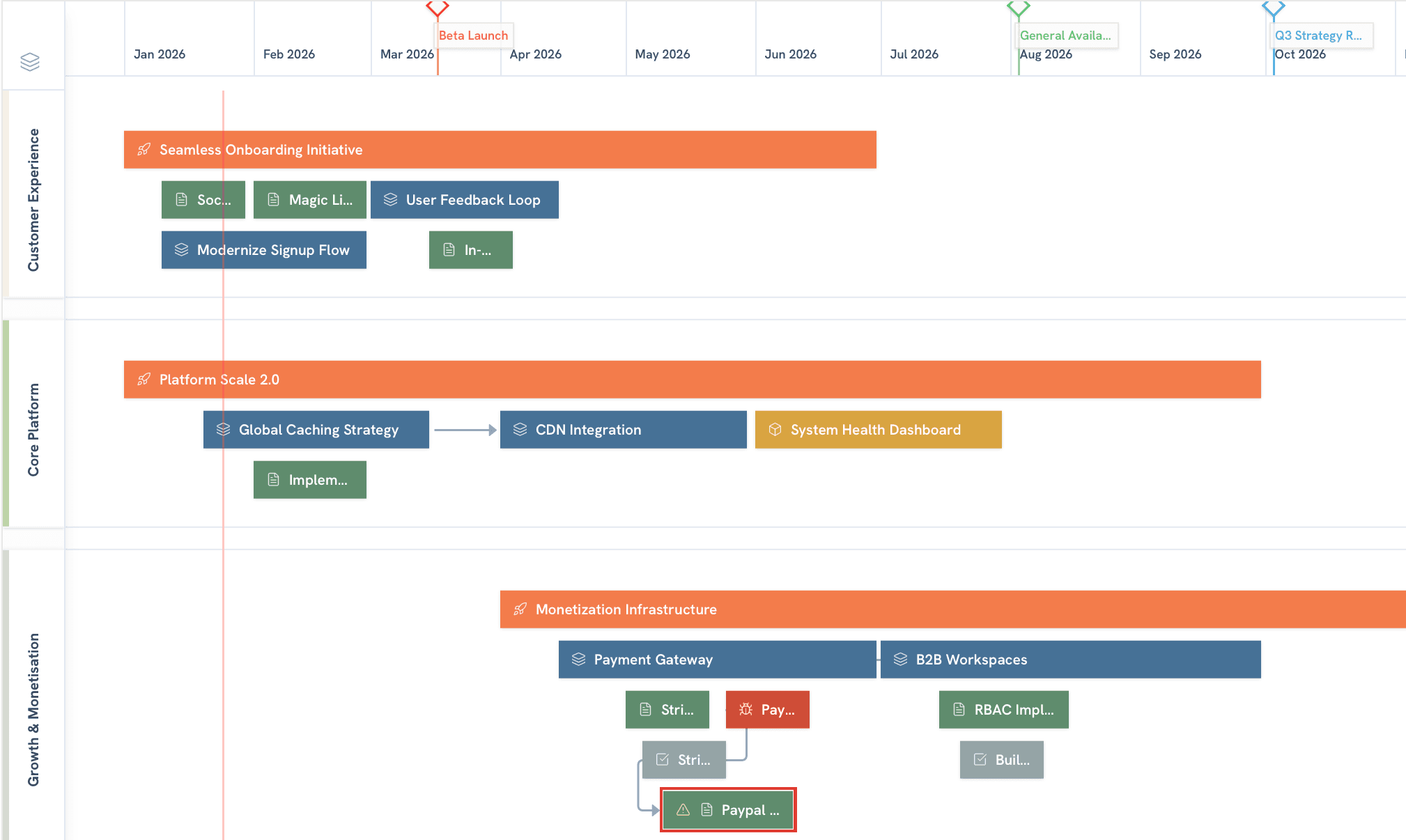Click the rocket icon on Platform Scale 2.0

(x=144, y=380)
